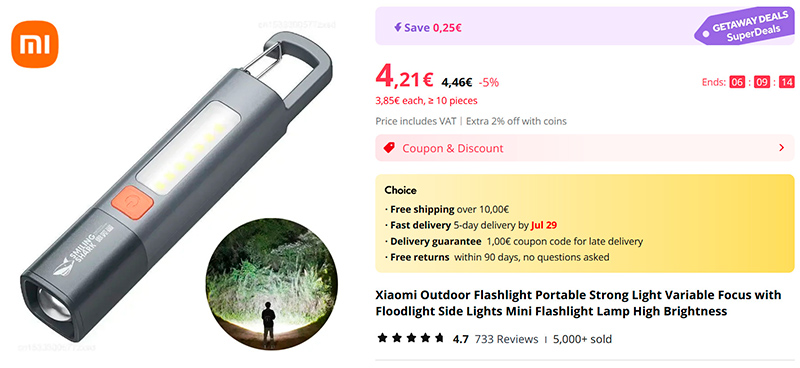Click the five-star rating icons

click(x=411, y=339)
